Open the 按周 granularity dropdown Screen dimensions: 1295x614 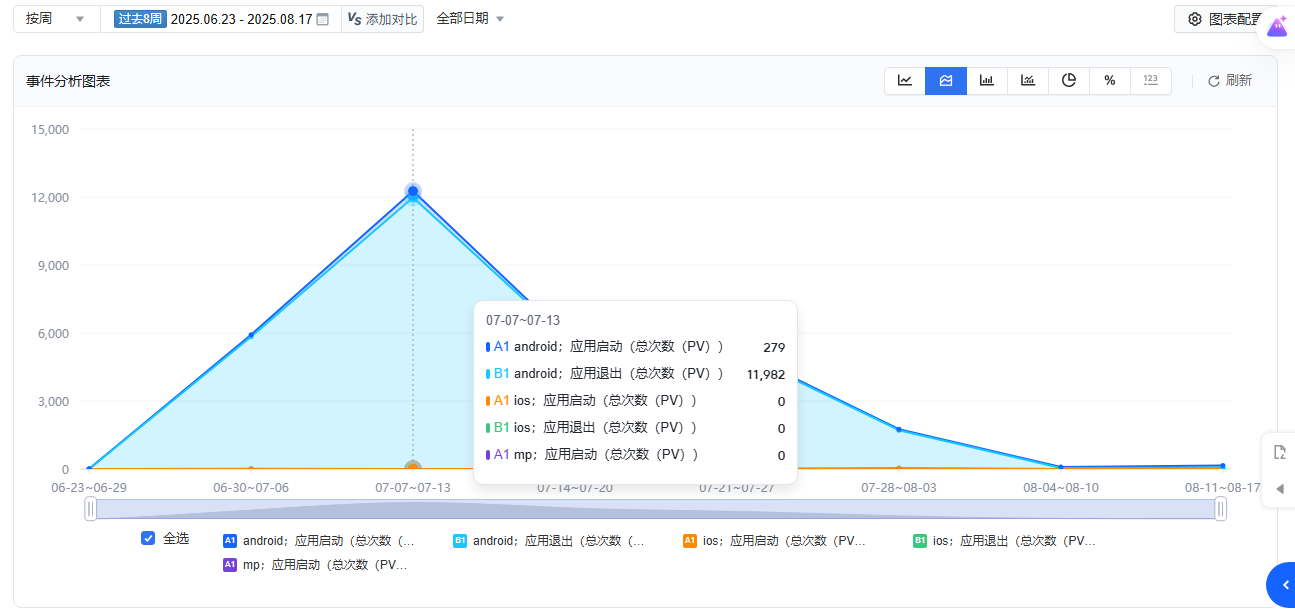click(x=56, y=19)
